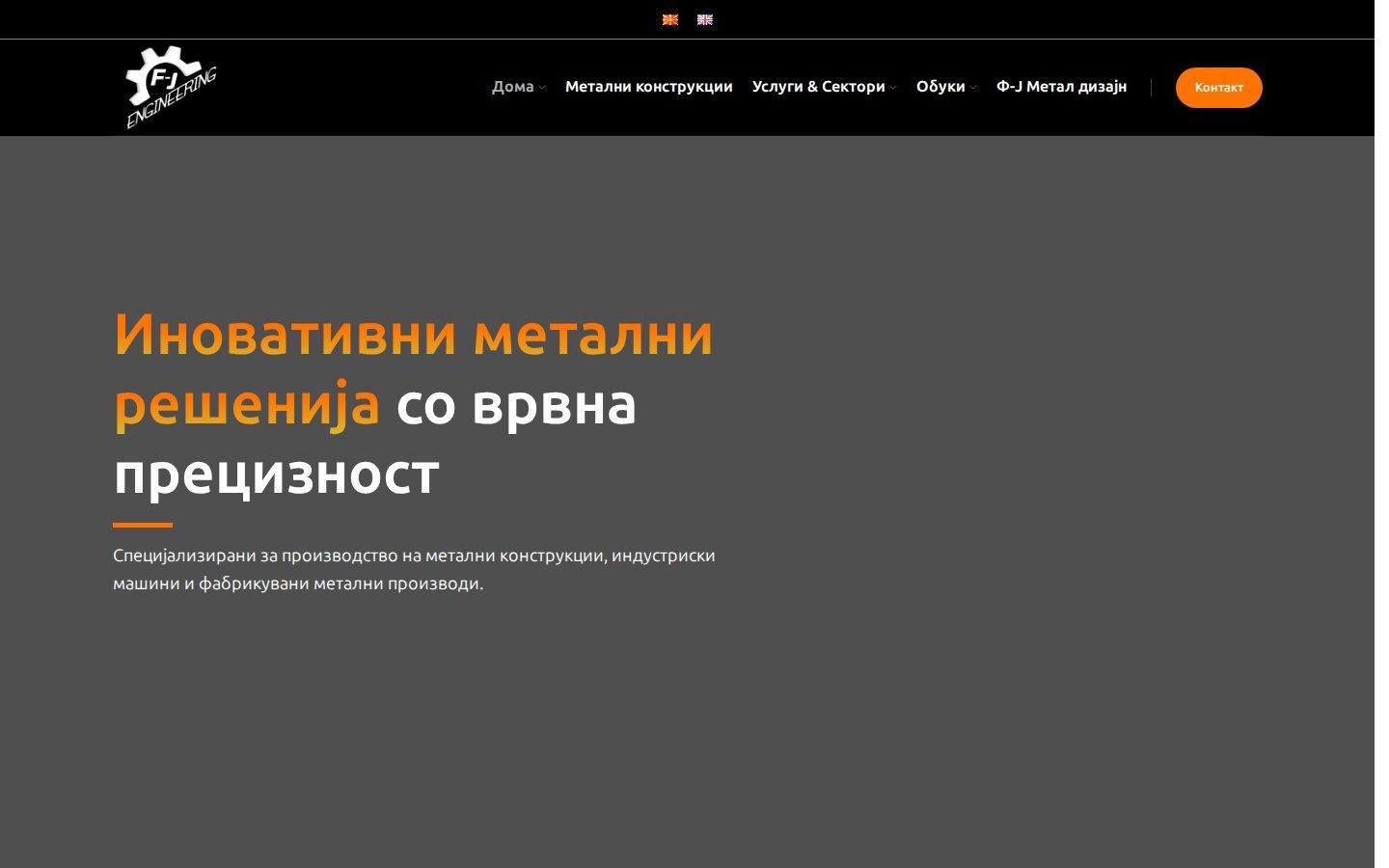The height and width of the screenshot is (868, 1389).
Task: Select the orange heading Иновативни метални решенија
Action: [x=413, y=368]
